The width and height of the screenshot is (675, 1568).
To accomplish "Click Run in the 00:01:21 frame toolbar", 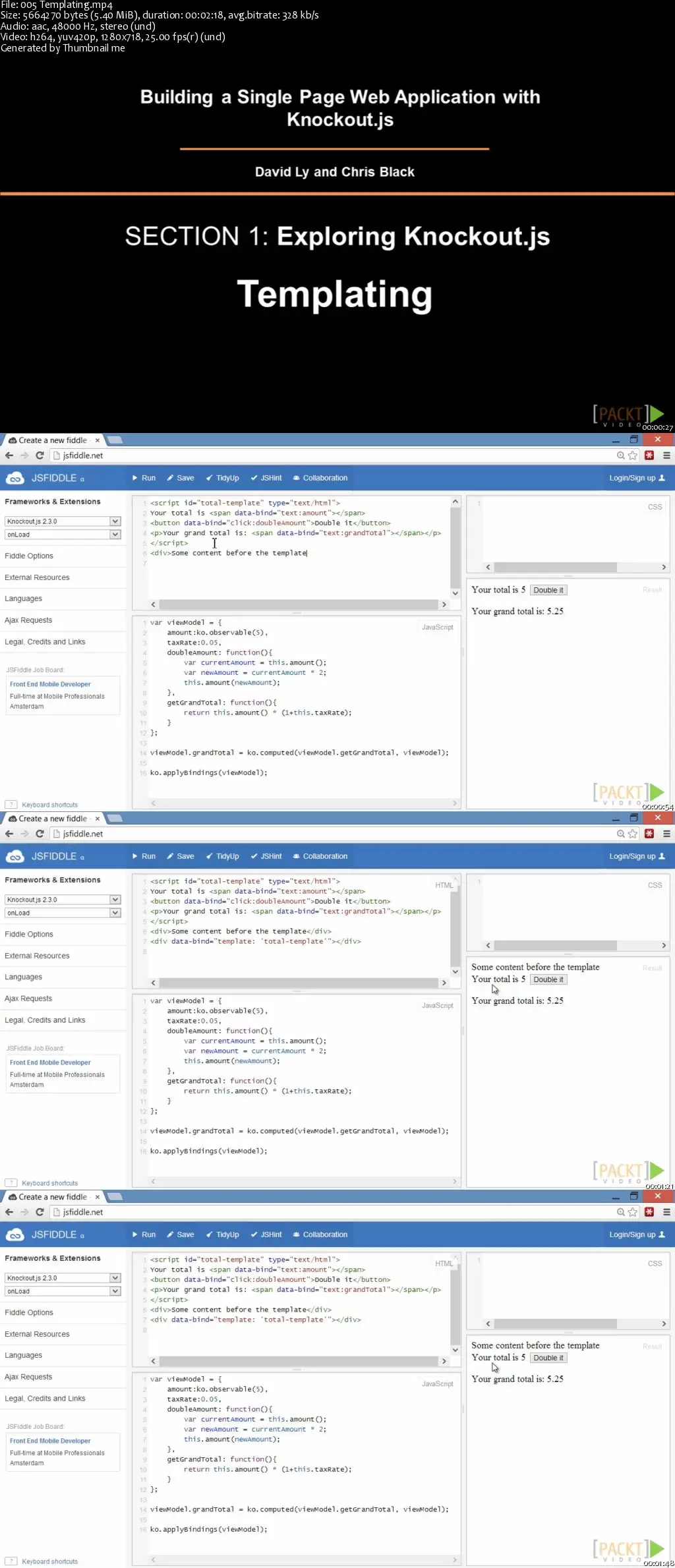I will 144,856.
